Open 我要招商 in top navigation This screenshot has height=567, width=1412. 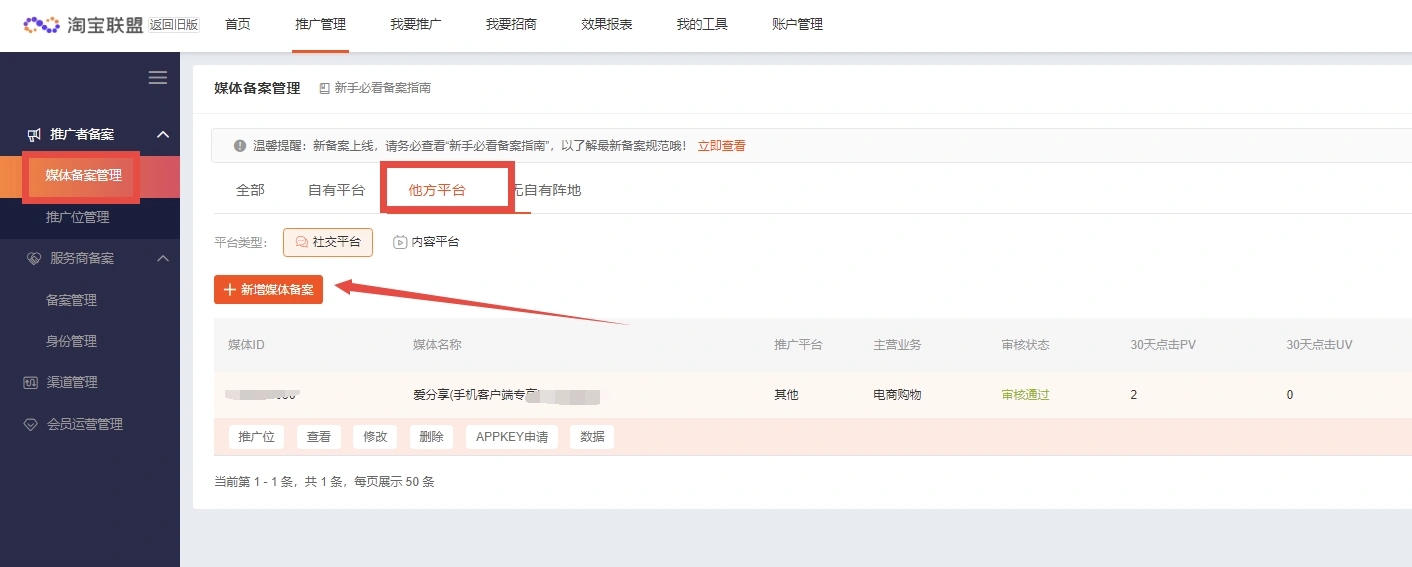click(511, 24)
